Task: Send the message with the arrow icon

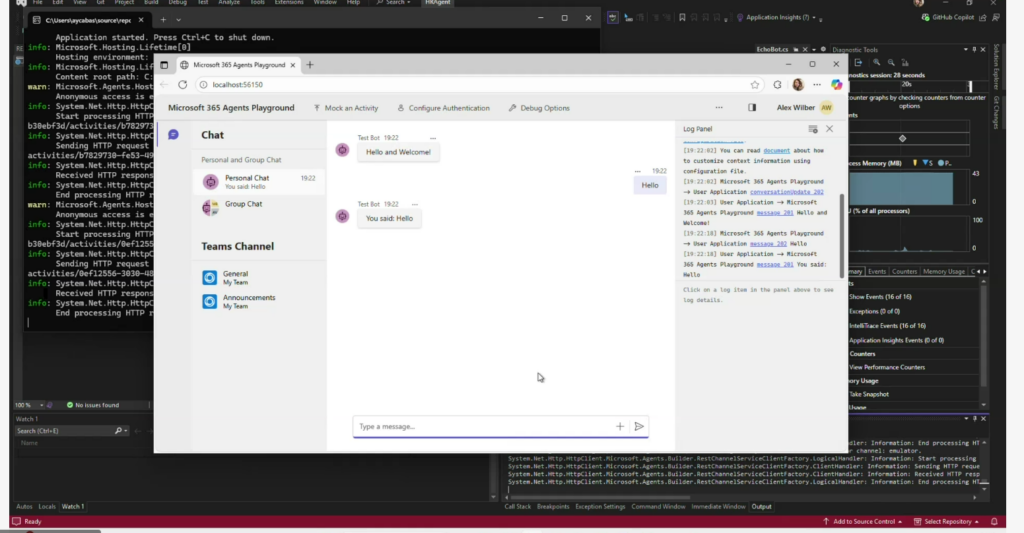Action: click(x=639, y=427)
